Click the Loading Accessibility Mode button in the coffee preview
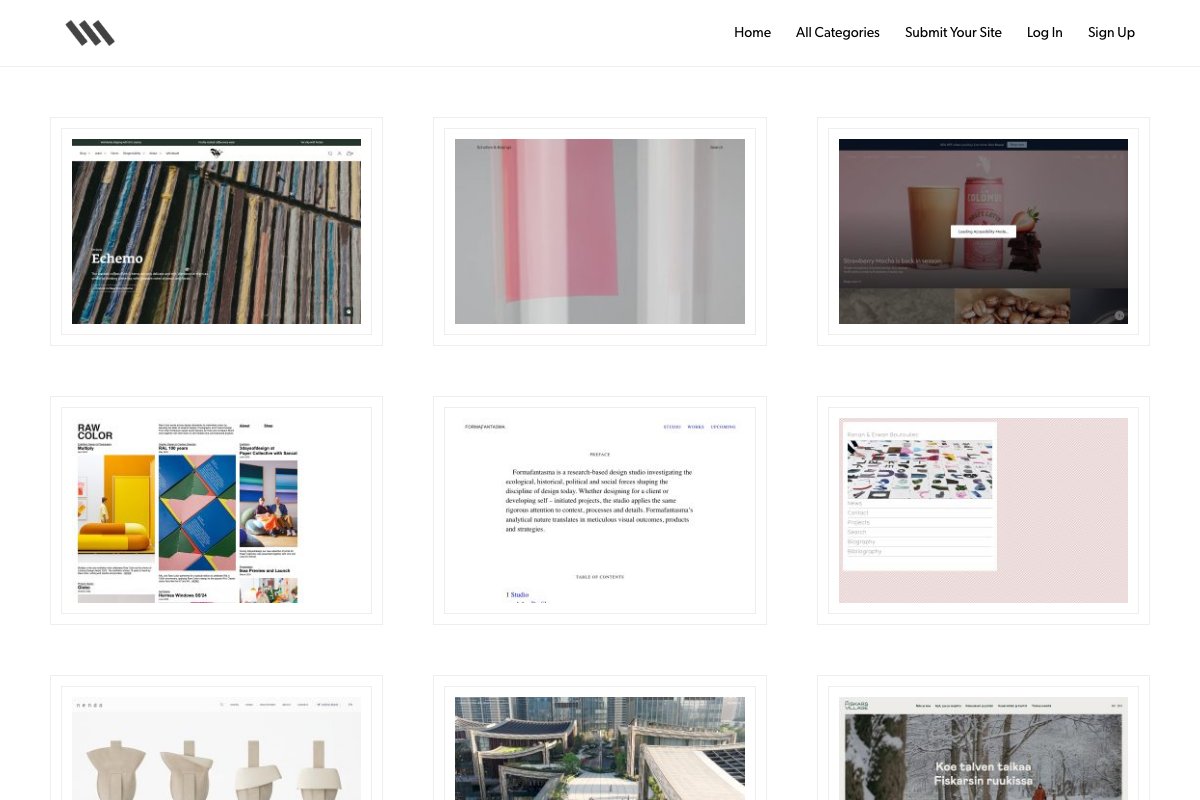The width and height of the screenshot is (1200, 800). 984,231
